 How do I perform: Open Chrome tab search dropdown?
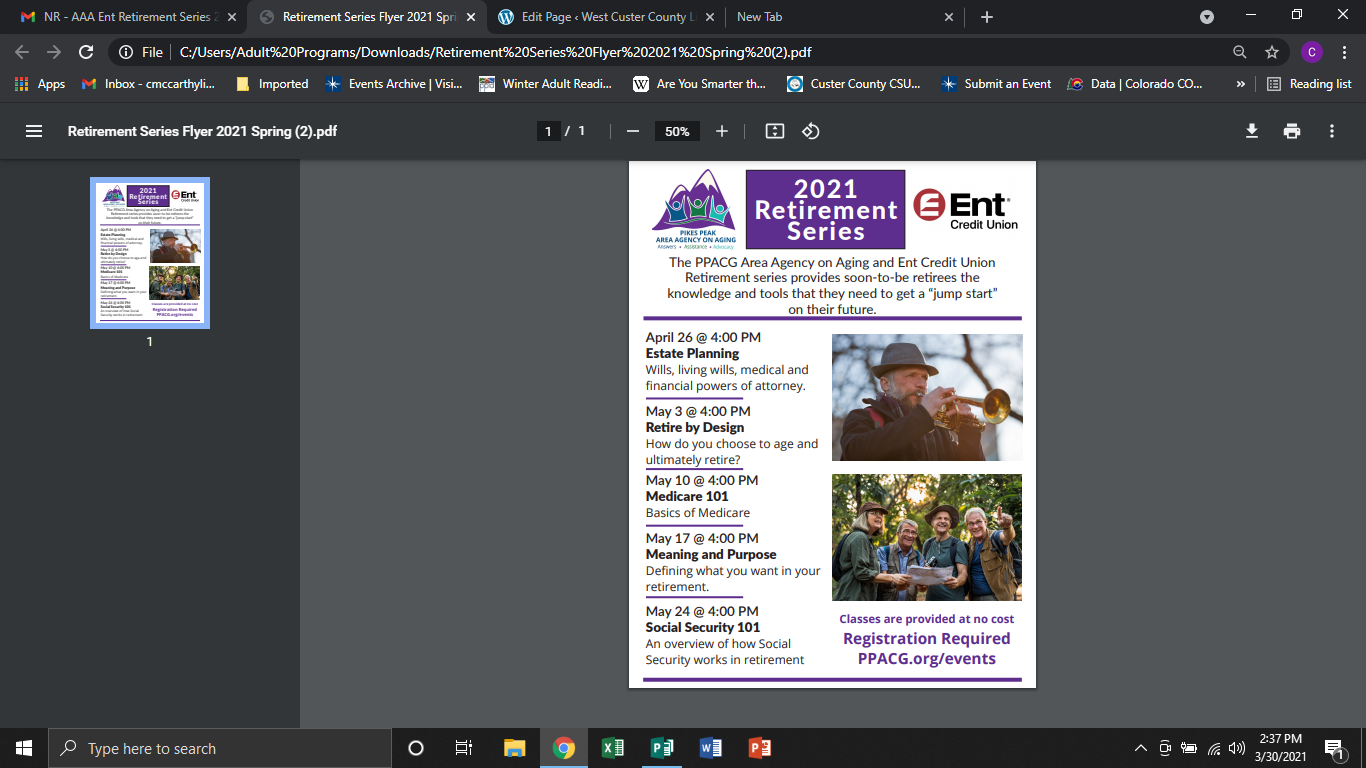click(x=1207, y=17)
